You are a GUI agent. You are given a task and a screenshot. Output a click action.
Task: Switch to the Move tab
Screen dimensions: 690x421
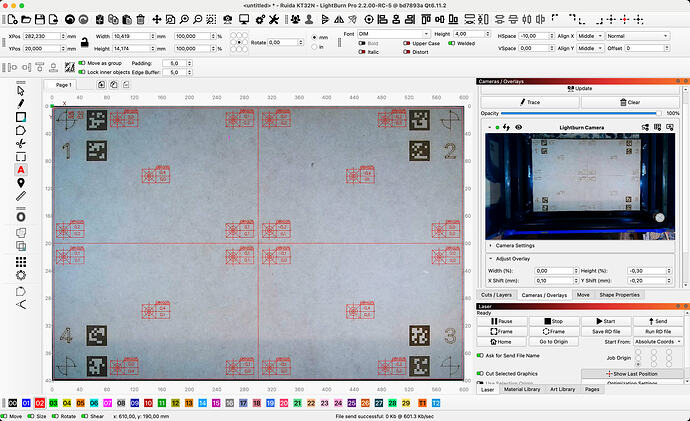coord(583,295)
